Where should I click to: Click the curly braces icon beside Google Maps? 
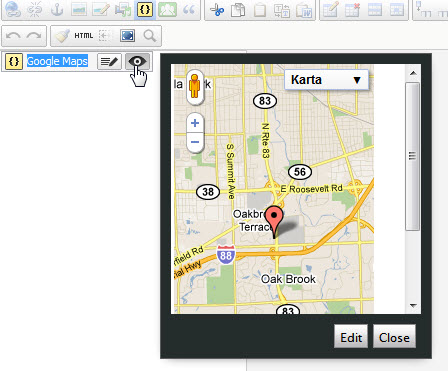(14, 61)
